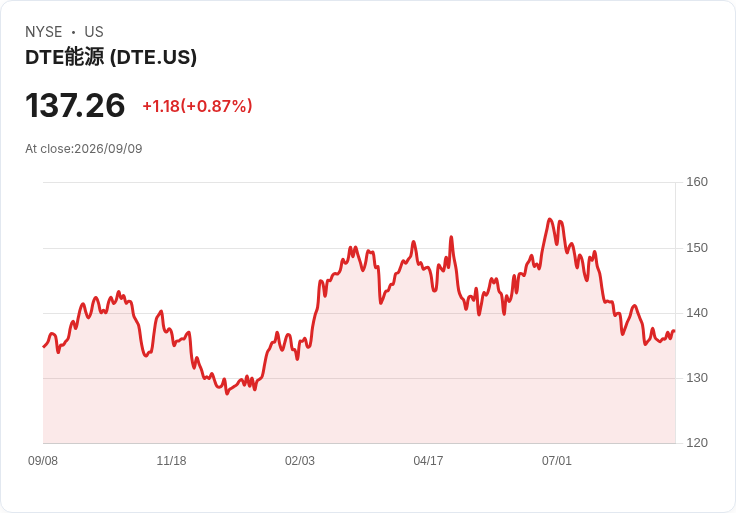Click the 07/01 date axis label
736x513 pixels.
[x=557, y=461]
